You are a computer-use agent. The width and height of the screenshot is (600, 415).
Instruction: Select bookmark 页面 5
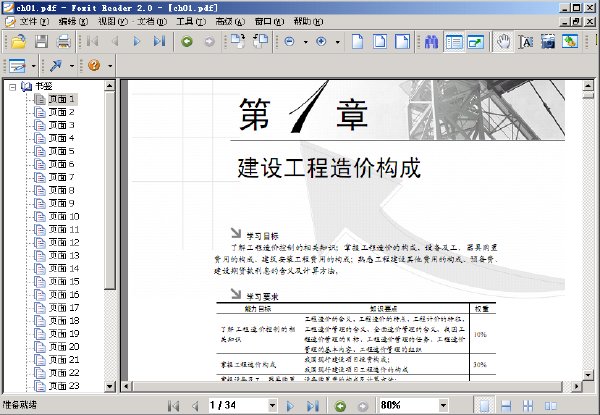point(61,151)
